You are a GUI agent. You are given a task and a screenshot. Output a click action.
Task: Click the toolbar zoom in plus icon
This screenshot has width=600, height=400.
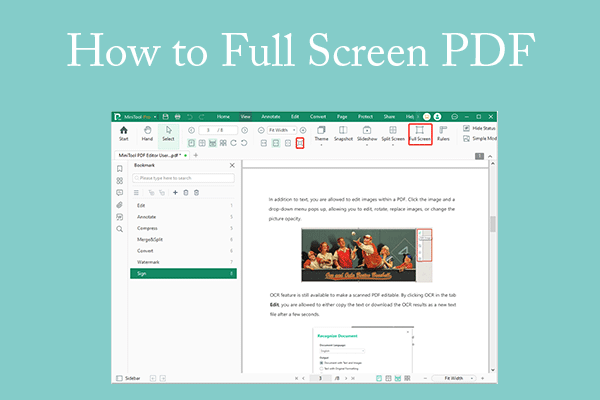click(303, 130)
